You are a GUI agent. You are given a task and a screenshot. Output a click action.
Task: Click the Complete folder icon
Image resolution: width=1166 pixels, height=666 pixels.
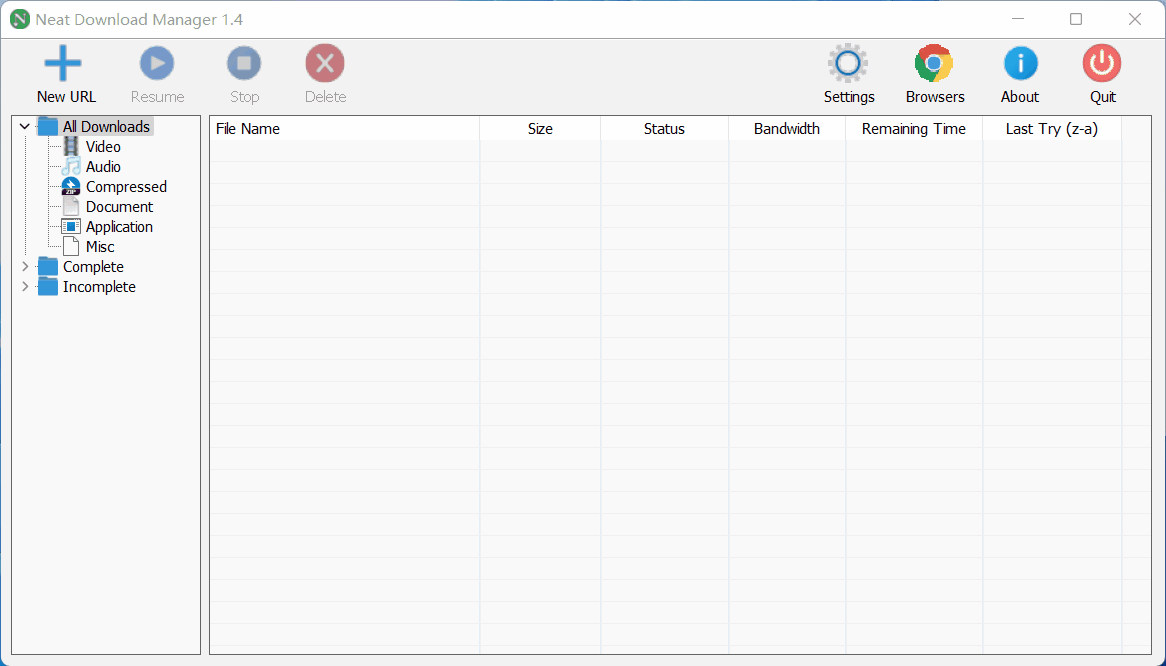pos(48,266)
